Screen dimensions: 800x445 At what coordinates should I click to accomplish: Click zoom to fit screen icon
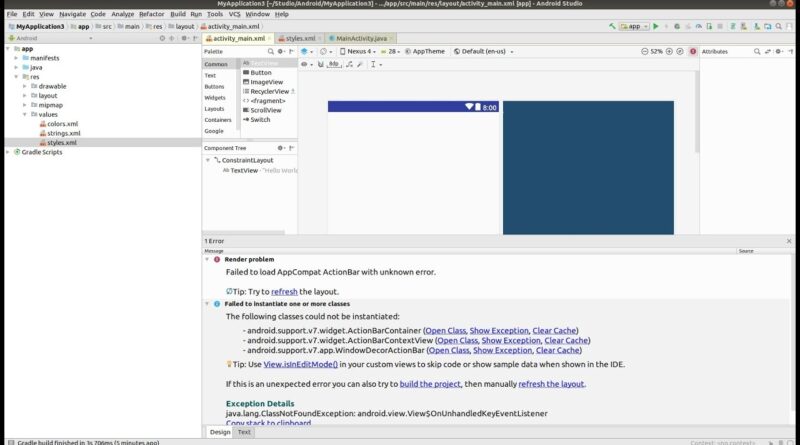(x=680, y=52)
